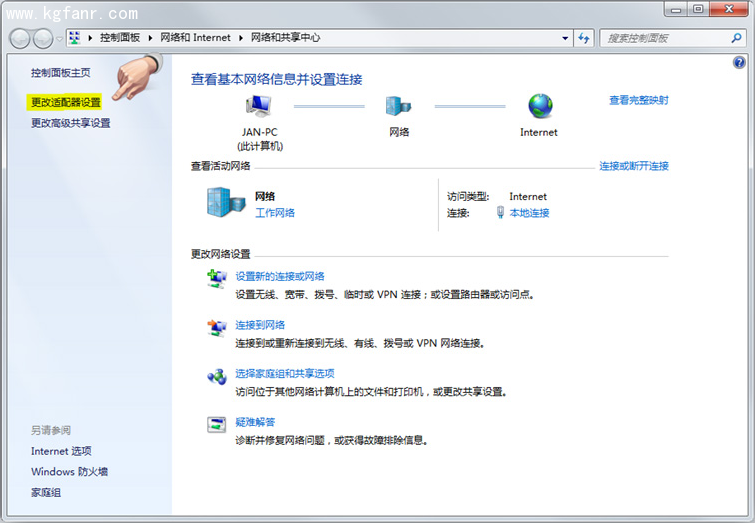Screen dimensions: 755x523
Task: Click the JAN-PC computer icon
Action: [260, 106]
